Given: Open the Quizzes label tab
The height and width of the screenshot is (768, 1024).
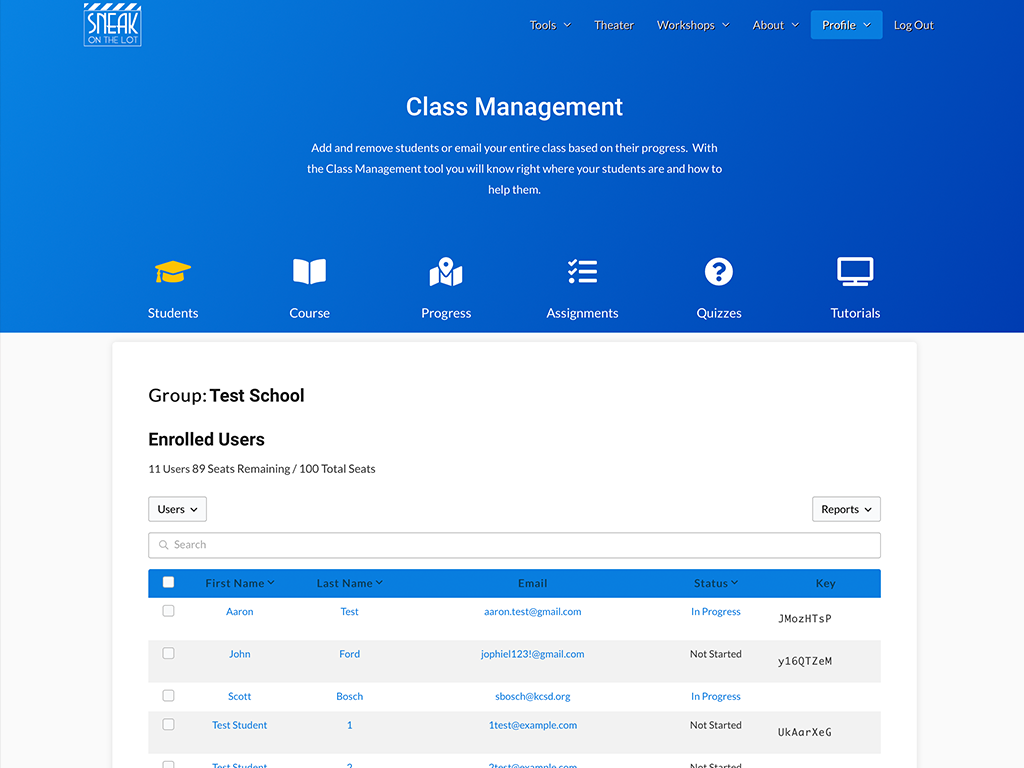Looking at the screenshot, I should [718, 313].
